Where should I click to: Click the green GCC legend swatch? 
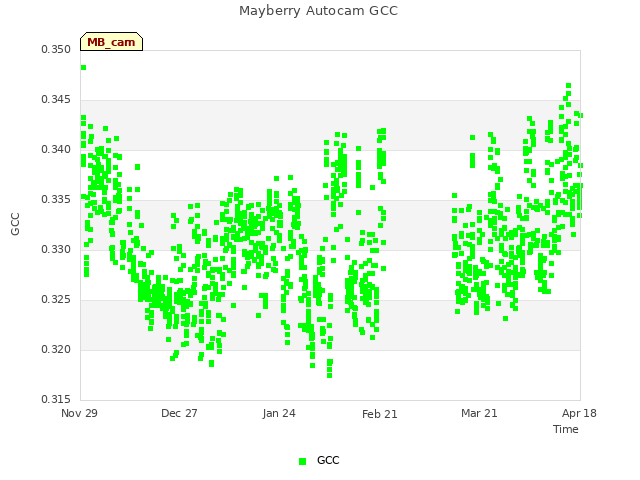302,461
